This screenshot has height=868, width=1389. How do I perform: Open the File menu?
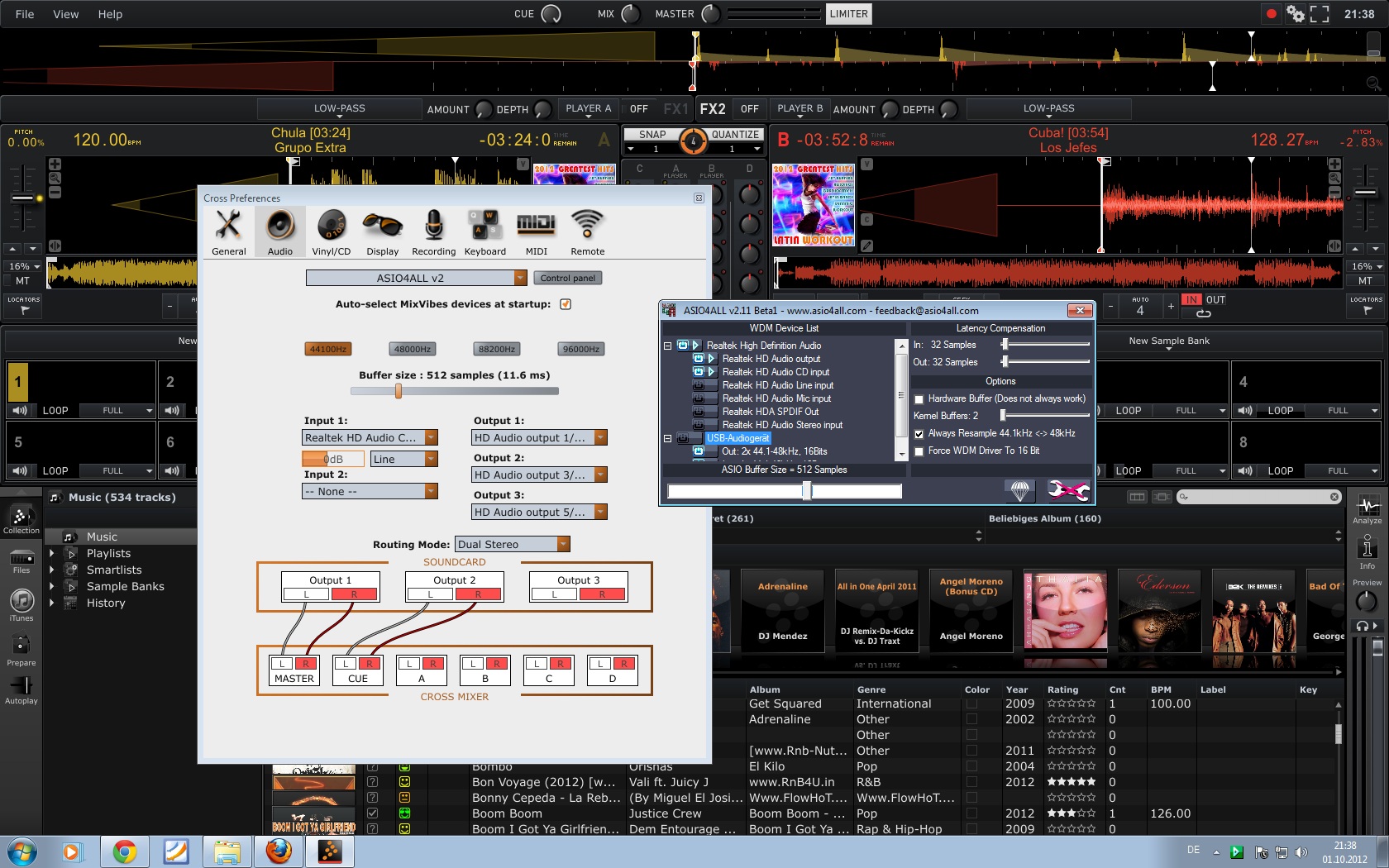coord(25,14)
